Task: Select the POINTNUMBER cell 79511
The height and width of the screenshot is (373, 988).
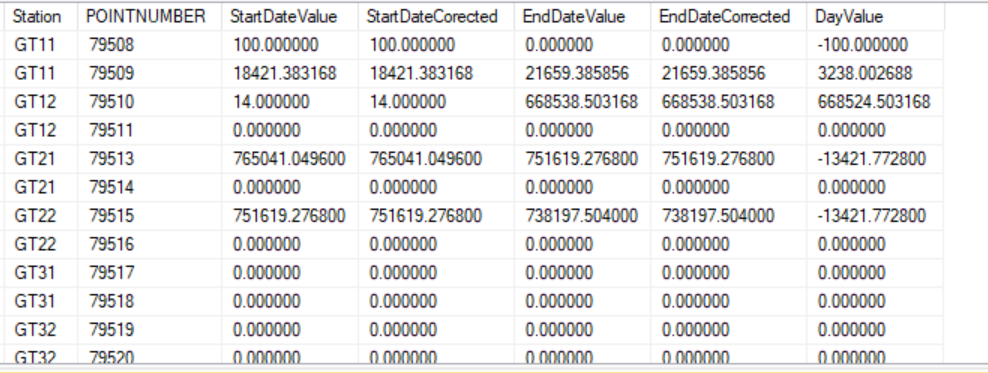Action: (x=149, y=130)
